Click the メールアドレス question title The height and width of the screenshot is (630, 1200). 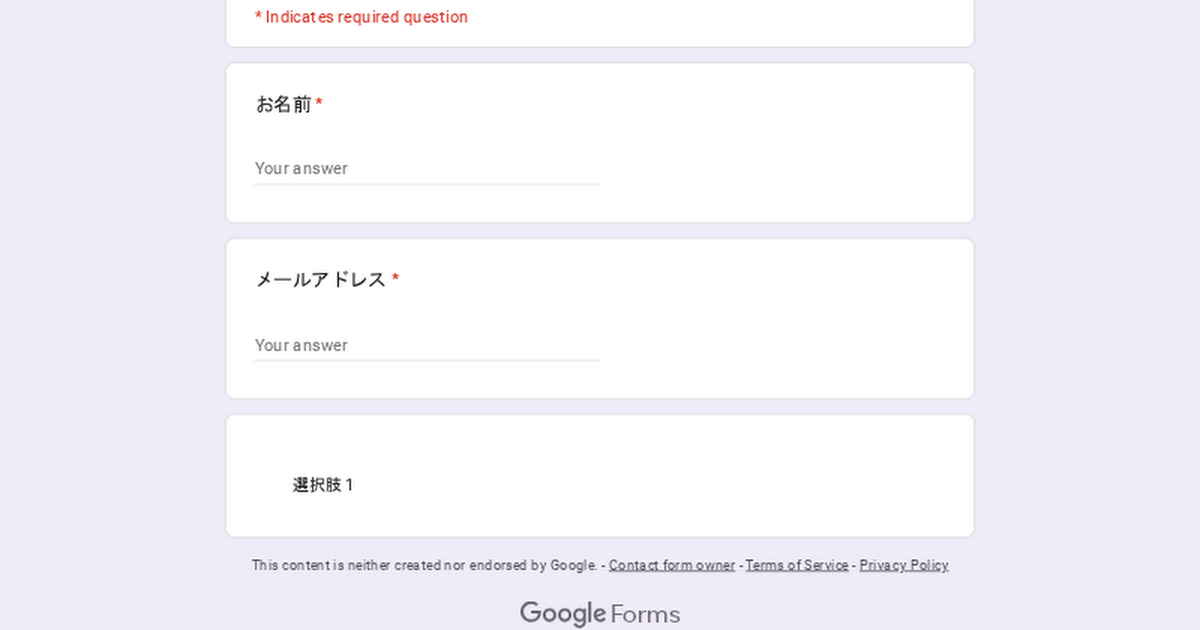321,280
